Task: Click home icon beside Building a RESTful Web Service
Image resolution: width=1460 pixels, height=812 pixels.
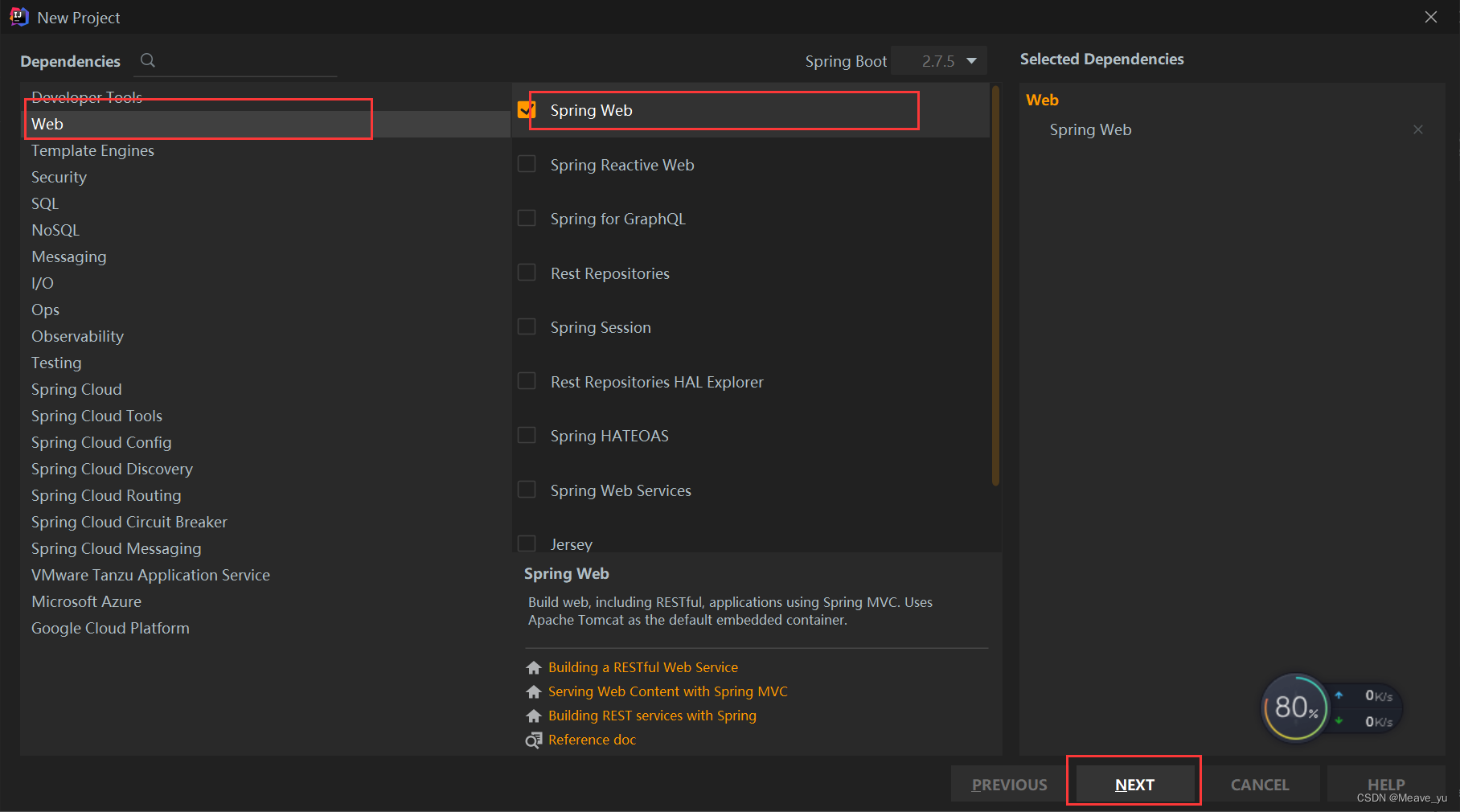Action: [x=534, y=667]
